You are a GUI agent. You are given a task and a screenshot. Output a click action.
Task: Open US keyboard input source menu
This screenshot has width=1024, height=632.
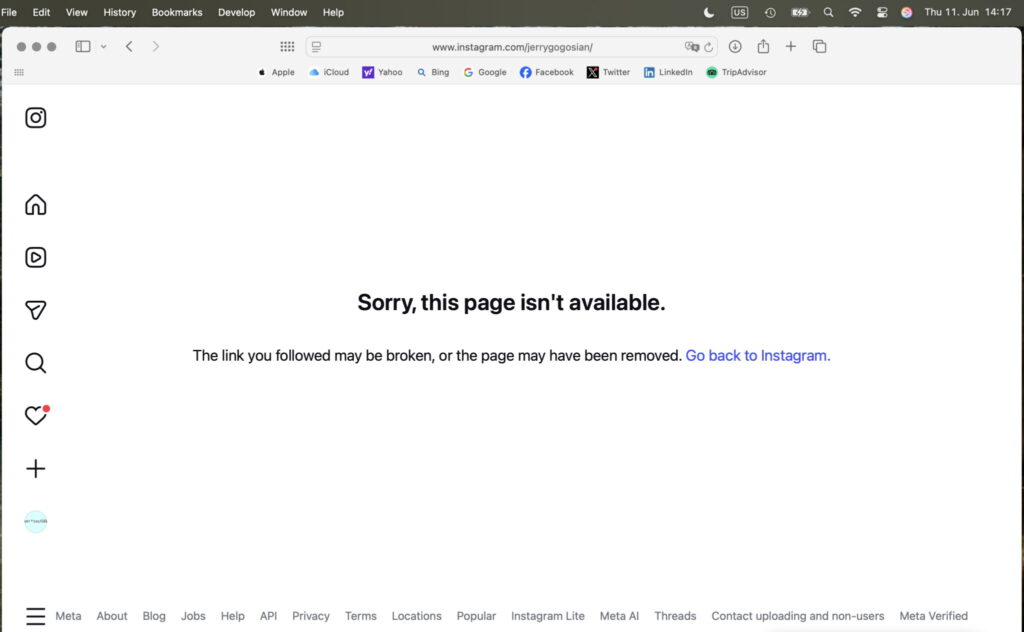click(x=739, y=12)
